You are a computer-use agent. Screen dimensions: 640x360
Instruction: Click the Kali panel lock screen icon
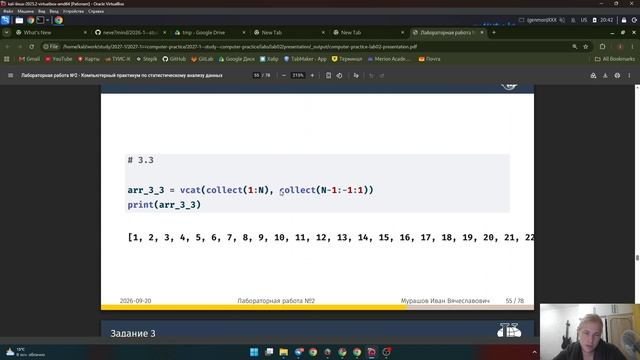coord(624,20)
